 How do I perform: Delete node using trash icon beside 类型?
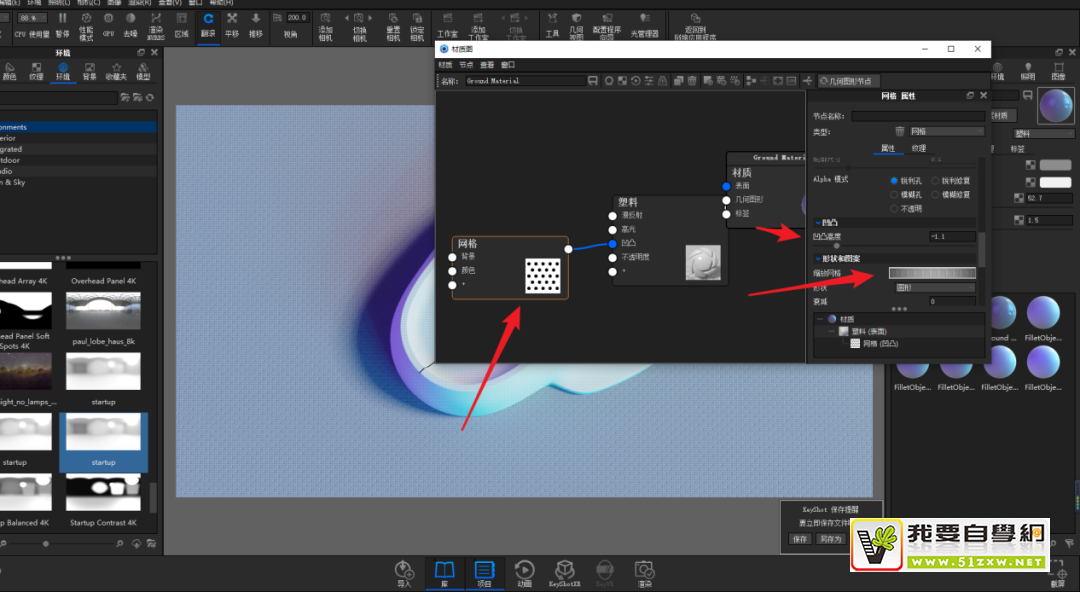899,131
